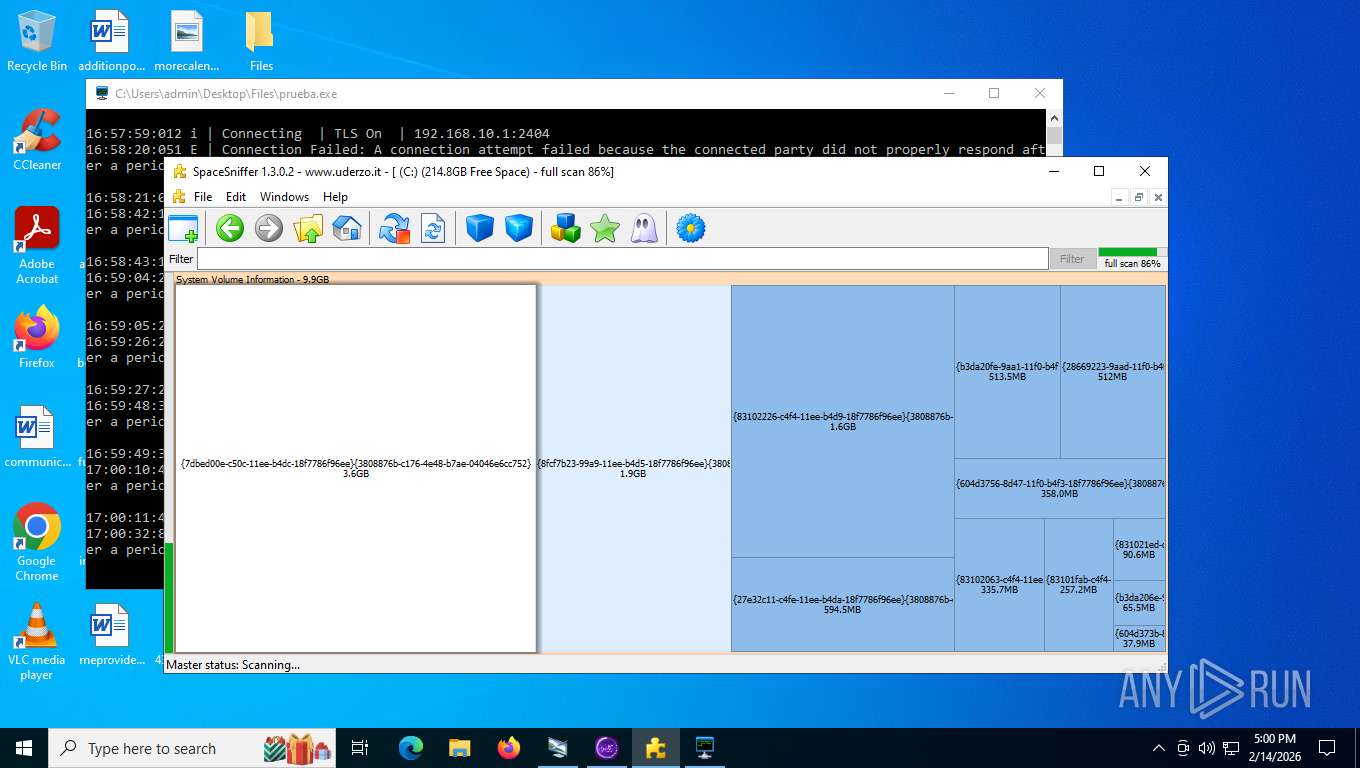Viewport: 1360px width, 768px height.
Task: Click the page refresh zoomed-scan icon
Action: tap(433, 228)
